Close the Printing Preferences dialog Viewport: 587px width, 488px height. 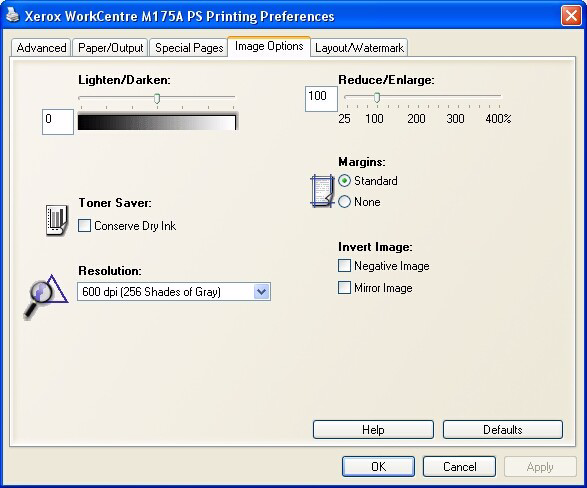571,16
